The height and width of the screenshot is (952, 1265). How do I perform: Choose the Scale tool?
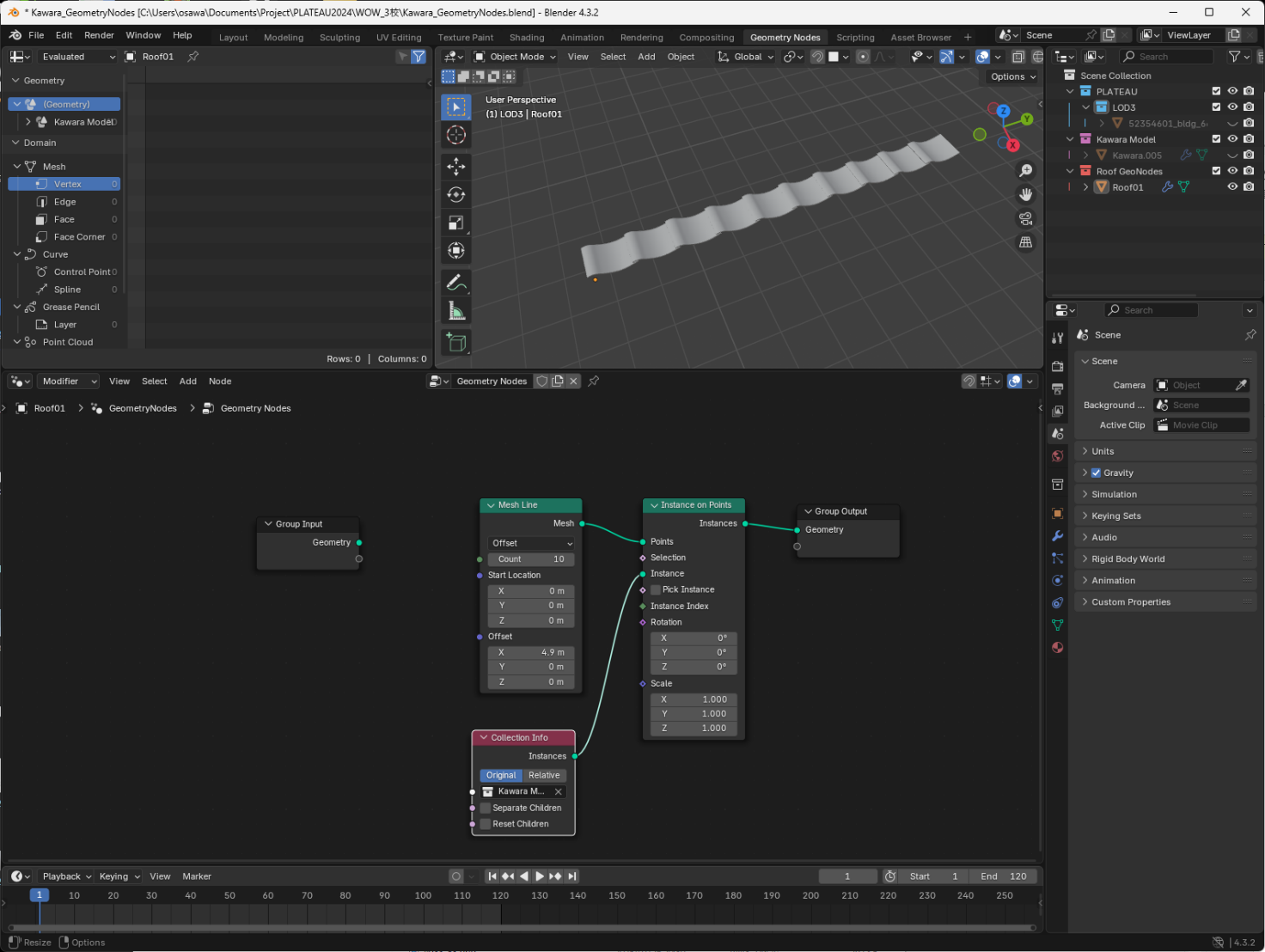coord(456,223)
